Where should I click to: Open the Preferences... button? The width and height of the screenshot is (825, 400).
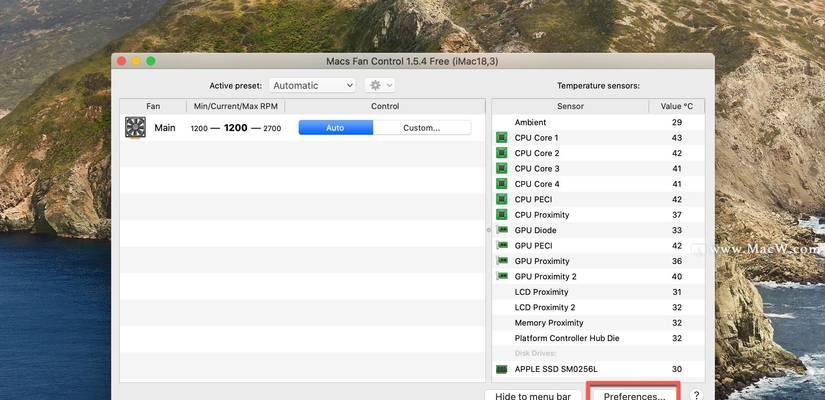coord(634,396)
